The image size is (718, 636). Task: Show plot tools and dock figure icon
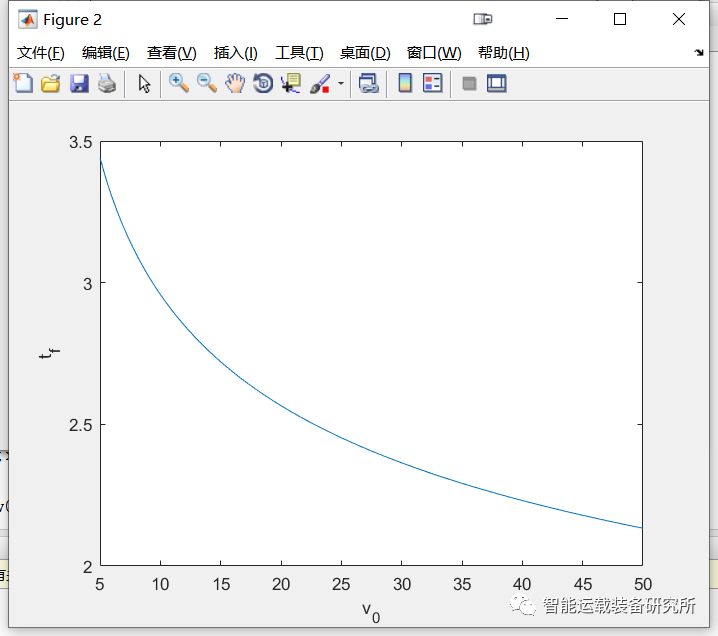point(496,83)
